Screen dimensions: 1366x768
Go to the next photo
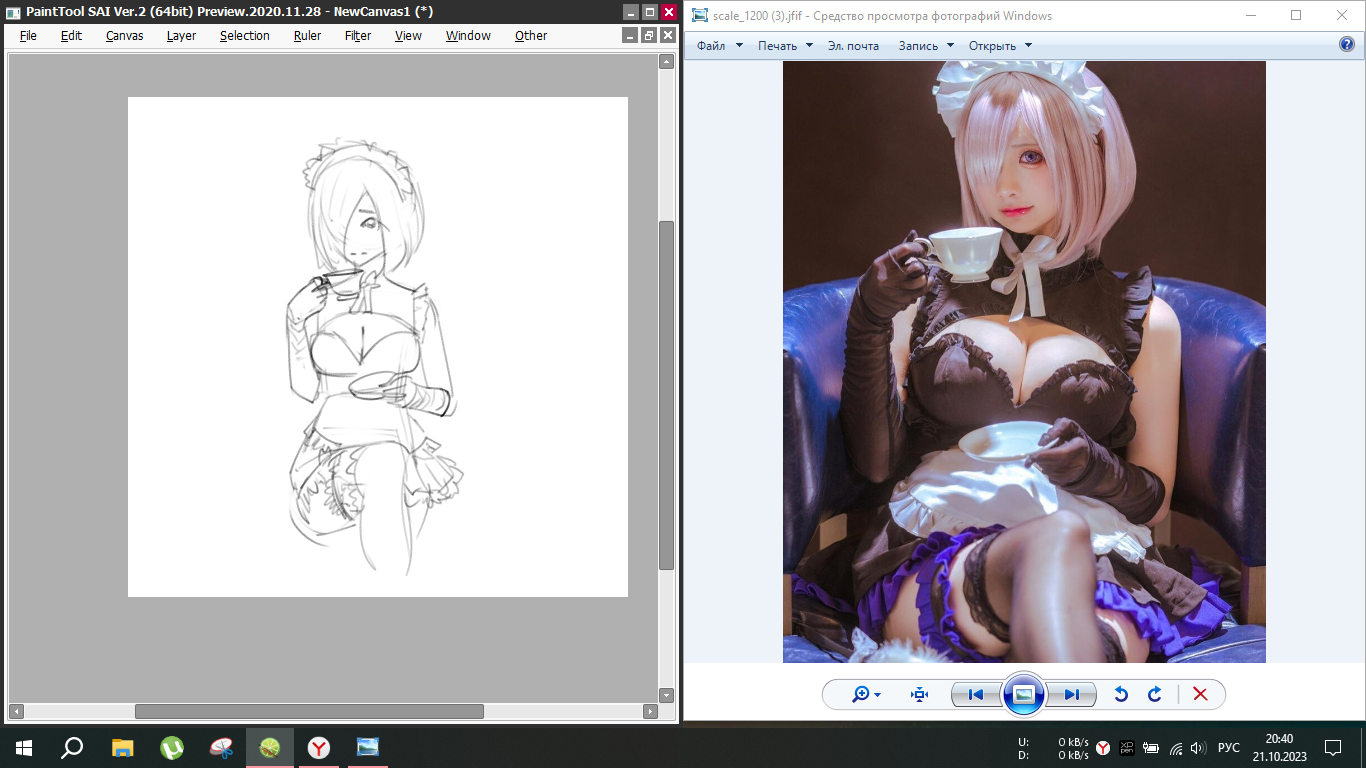tap(1071, 694)
